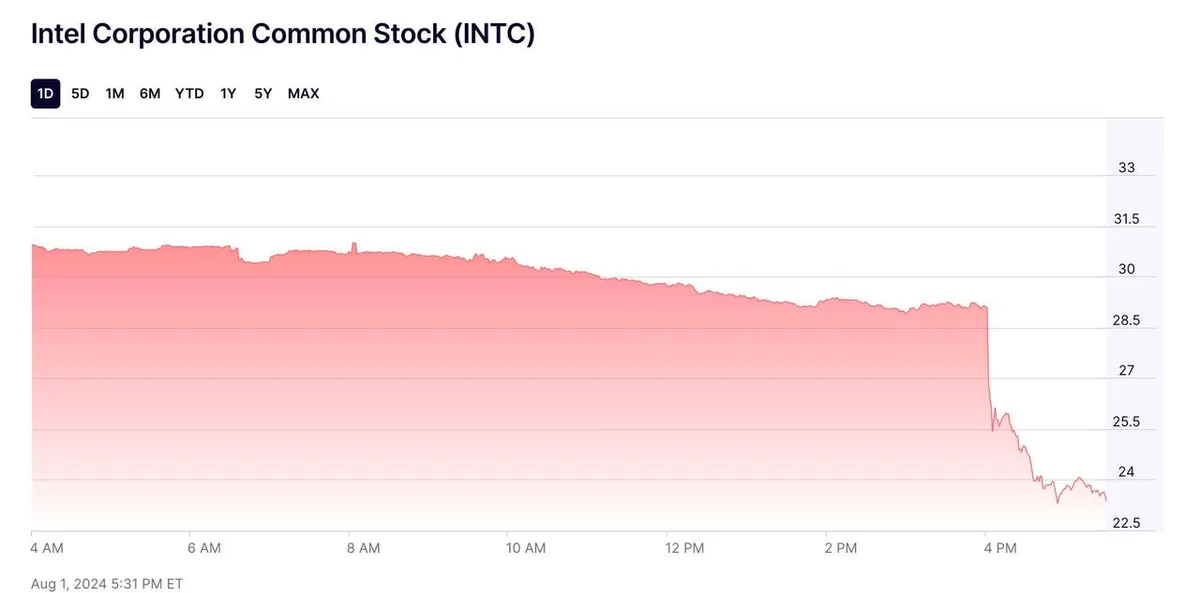
Task: Select the 8 AM time axis label
Action: [x=362, y=548]
